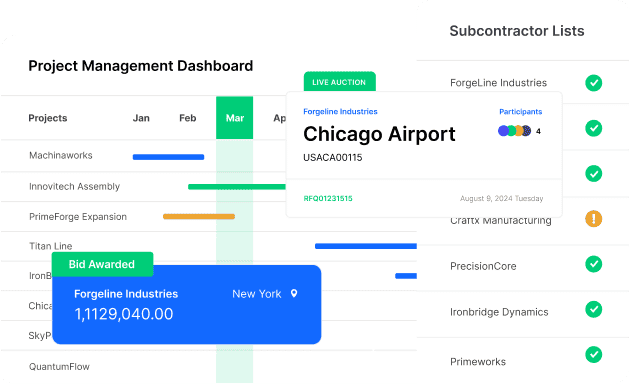
Task: Open the RFQ01231515 reference link
Action: pyautogui.click(x=328, y=198)
